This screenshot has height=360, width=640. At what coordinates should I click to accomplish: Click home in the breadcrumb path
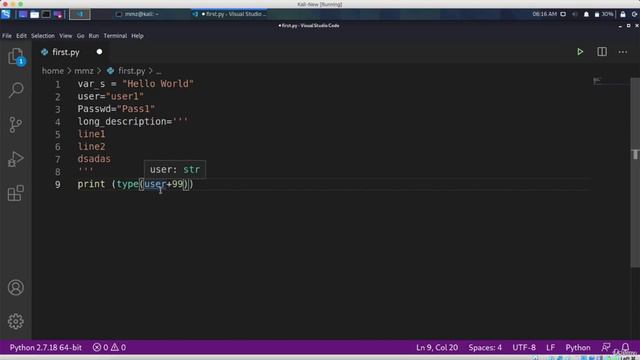(53, 71)
